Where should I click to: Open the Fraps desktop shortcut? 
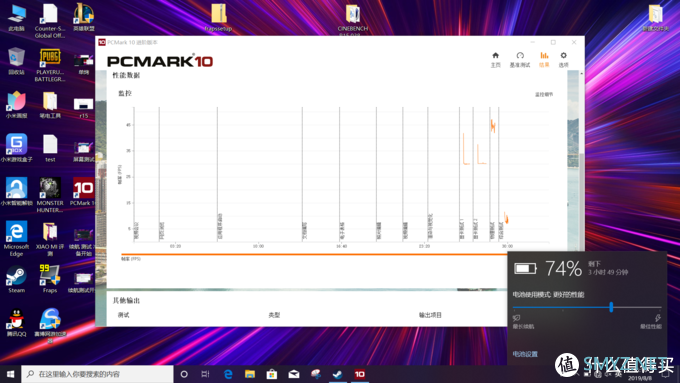(50, 279)
